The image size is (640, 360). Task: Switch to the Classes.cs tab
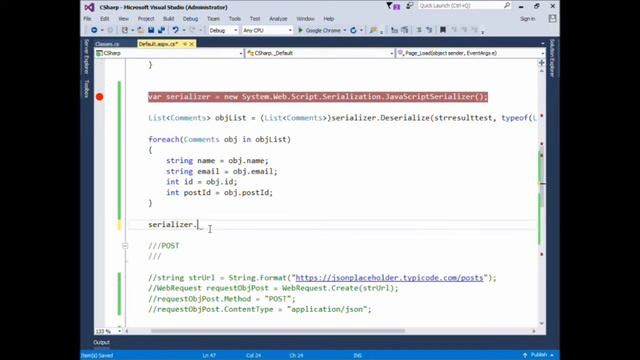pos(107,44)
